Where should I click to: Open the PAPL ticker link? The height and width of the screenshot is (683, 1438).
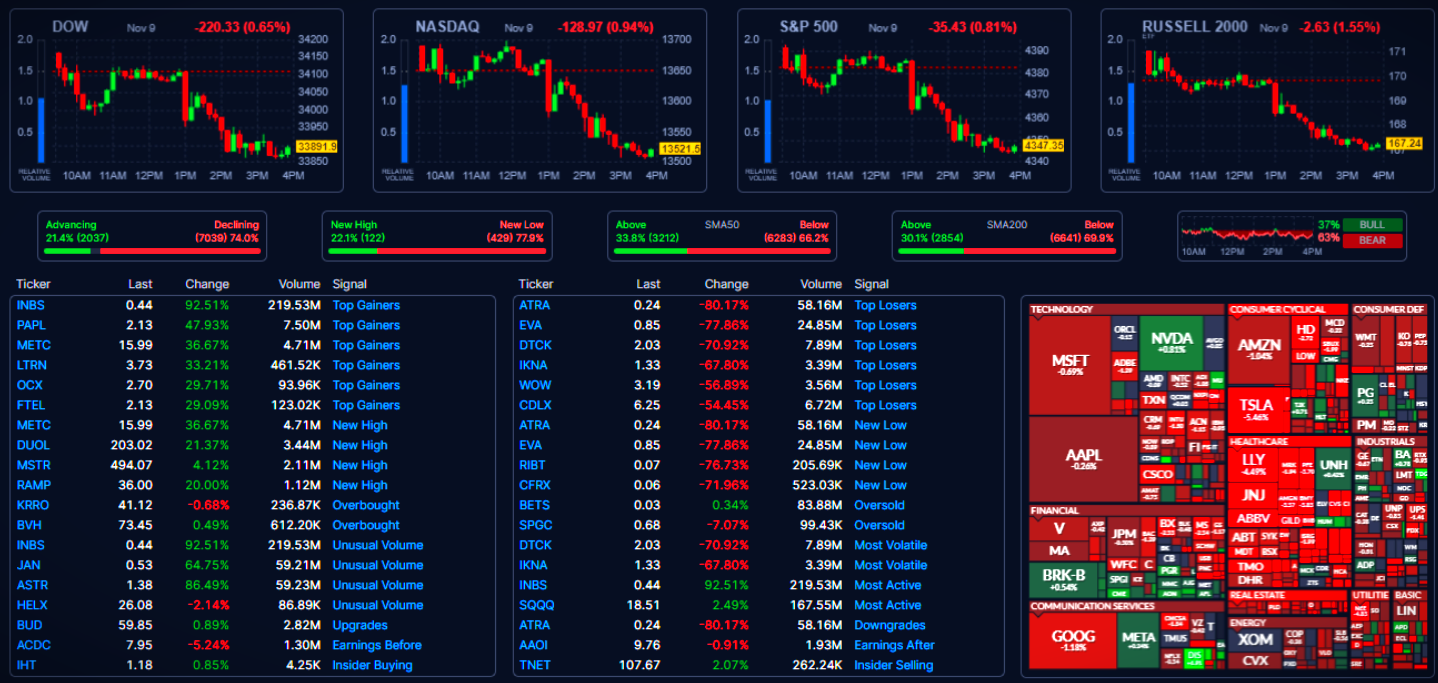click(32, 325)
